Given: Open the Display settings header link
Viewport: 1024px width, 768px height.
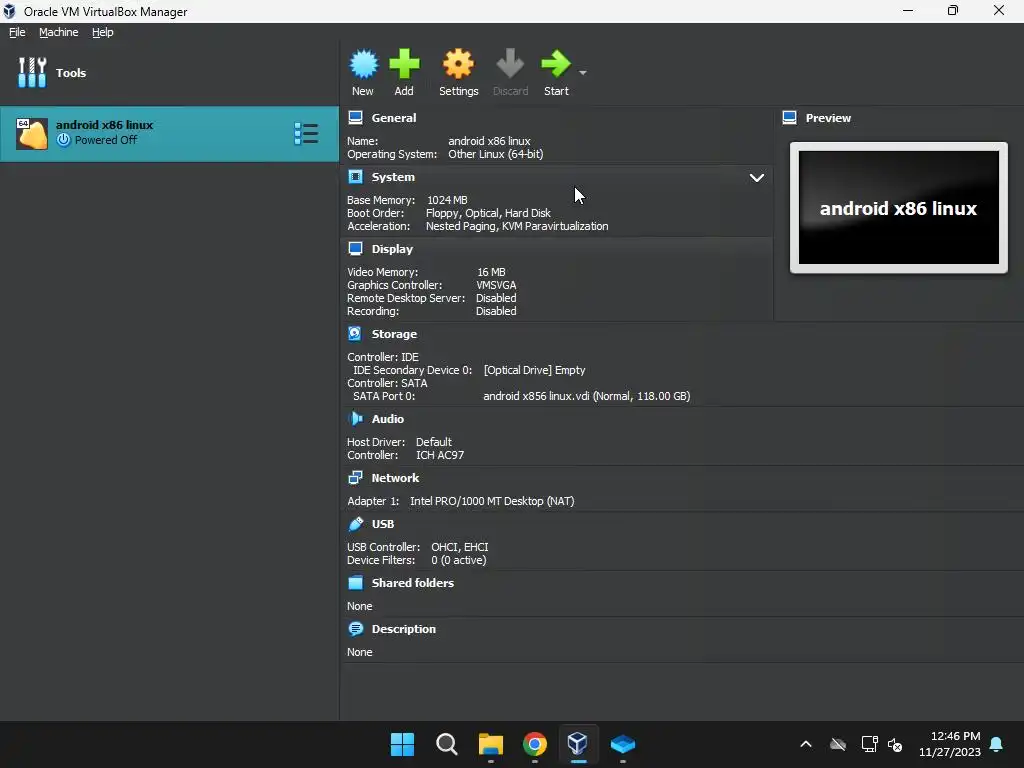Looking at the screenshot, I should (x=392, y=249).
